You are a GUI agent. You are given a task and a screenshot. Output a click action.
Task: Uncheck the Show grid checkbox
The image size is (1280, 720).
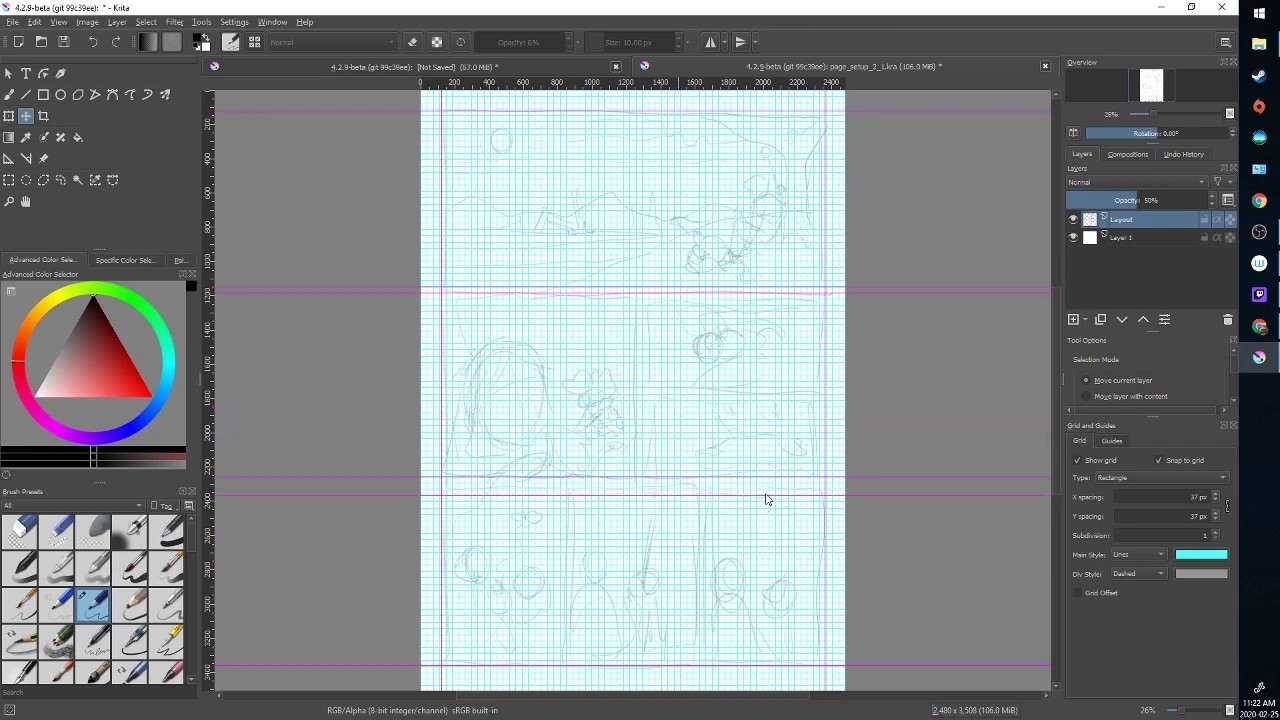[1077, 460]
